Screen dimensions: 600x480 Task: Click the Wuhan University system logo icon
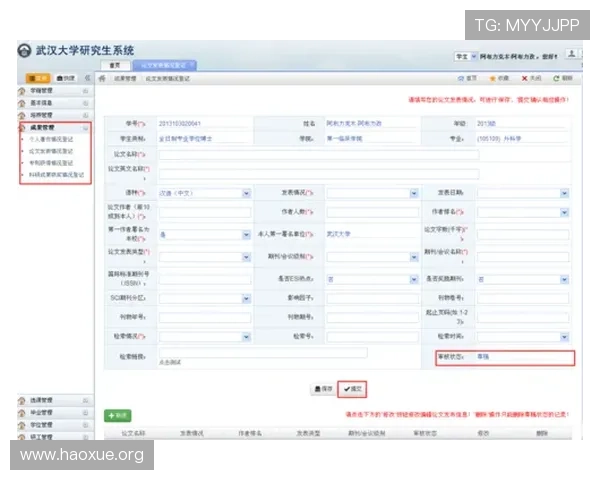point(24,51)
